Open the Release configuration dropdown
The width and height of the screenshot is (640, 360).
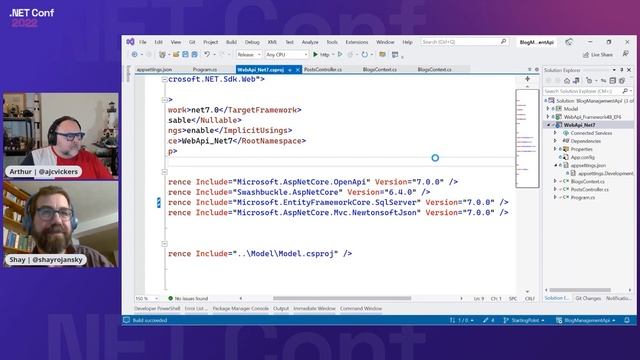click(249, 54)
